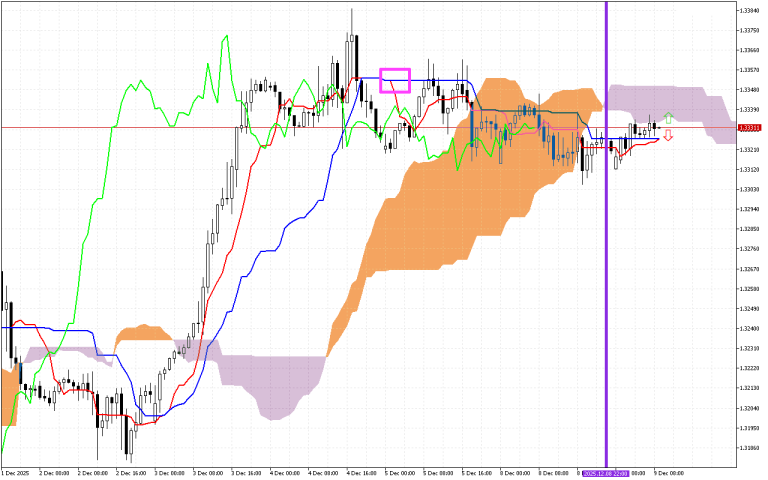768x480 pixels.
Task: Click the 1.32580 price scale label
Action: click(x=749, y=288)
